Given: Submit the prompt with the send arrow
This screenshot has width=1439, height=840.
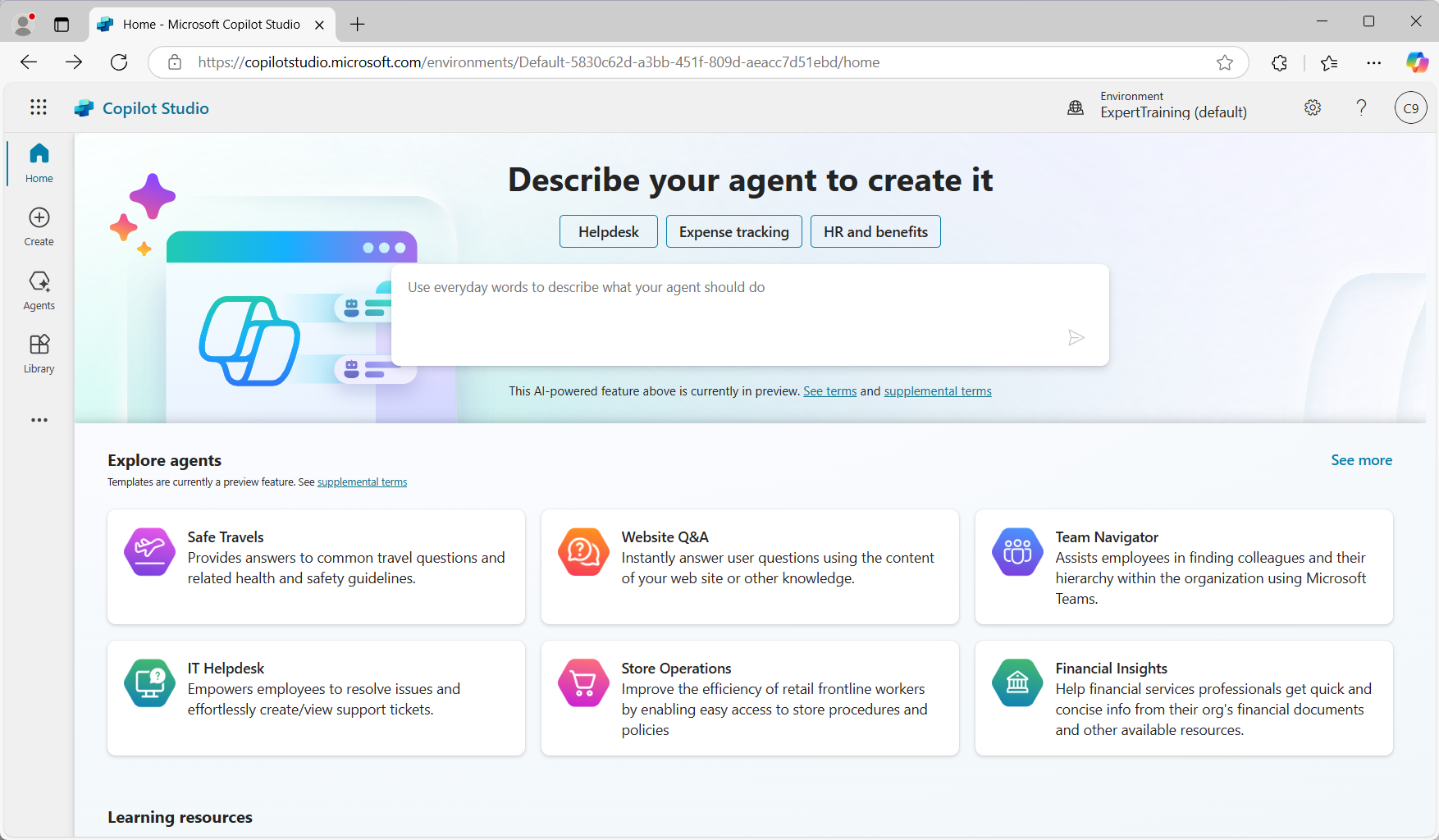Looking at the screenshot, I should click(x=1077, y=337).
